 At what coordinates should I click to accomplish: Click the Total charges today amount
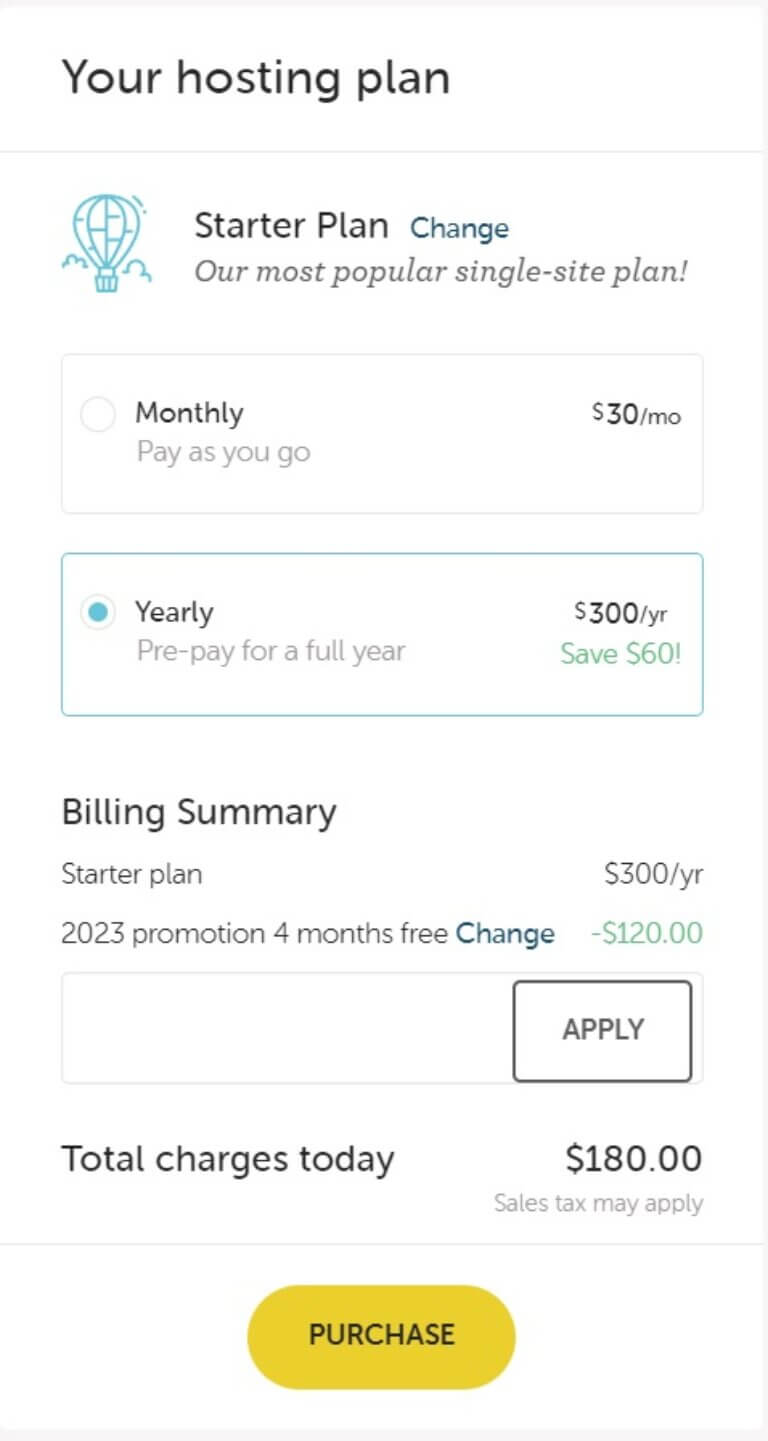point(633,1158)
